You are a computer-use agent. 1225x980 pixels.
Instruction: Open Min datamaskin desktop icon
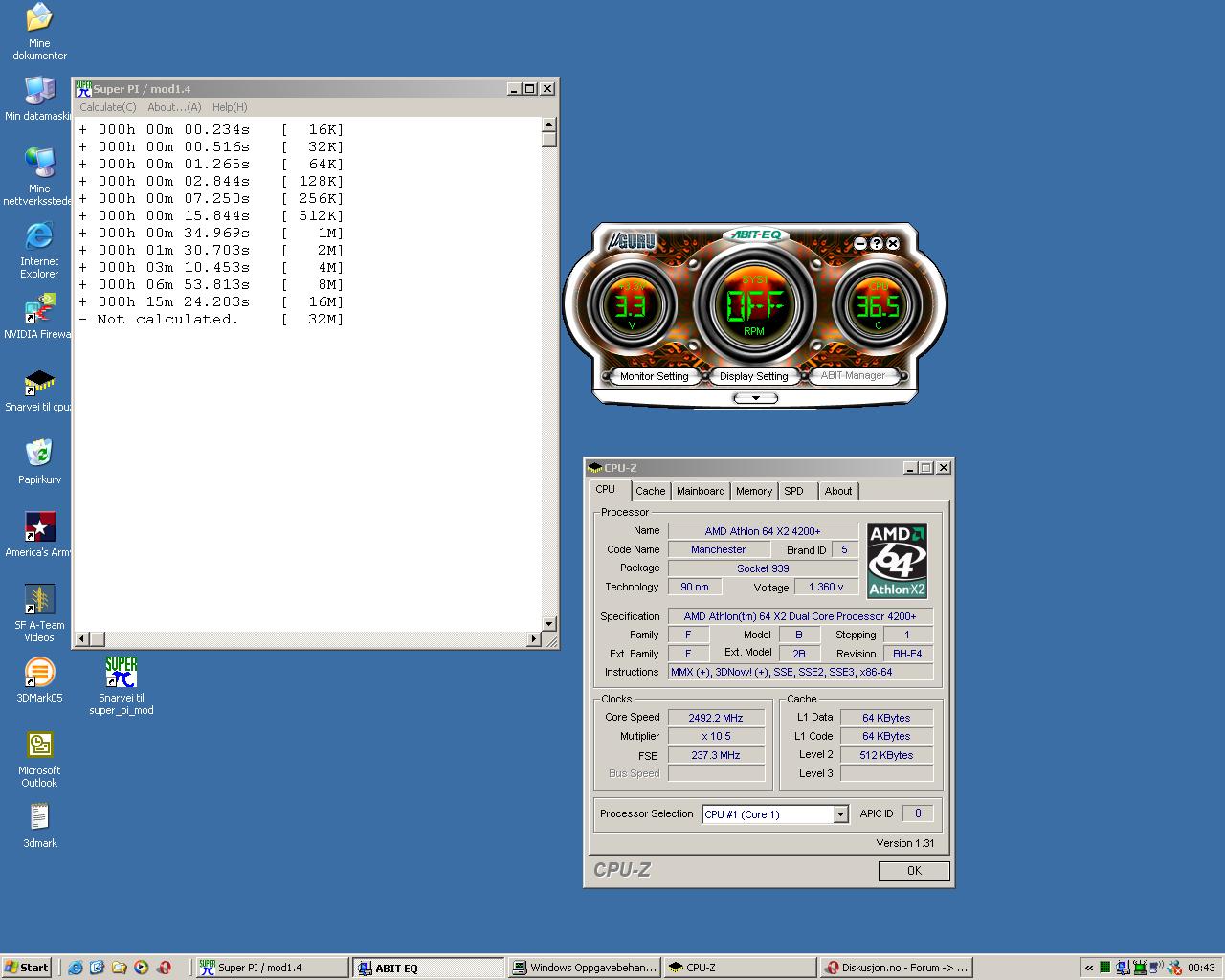[39, 99]
